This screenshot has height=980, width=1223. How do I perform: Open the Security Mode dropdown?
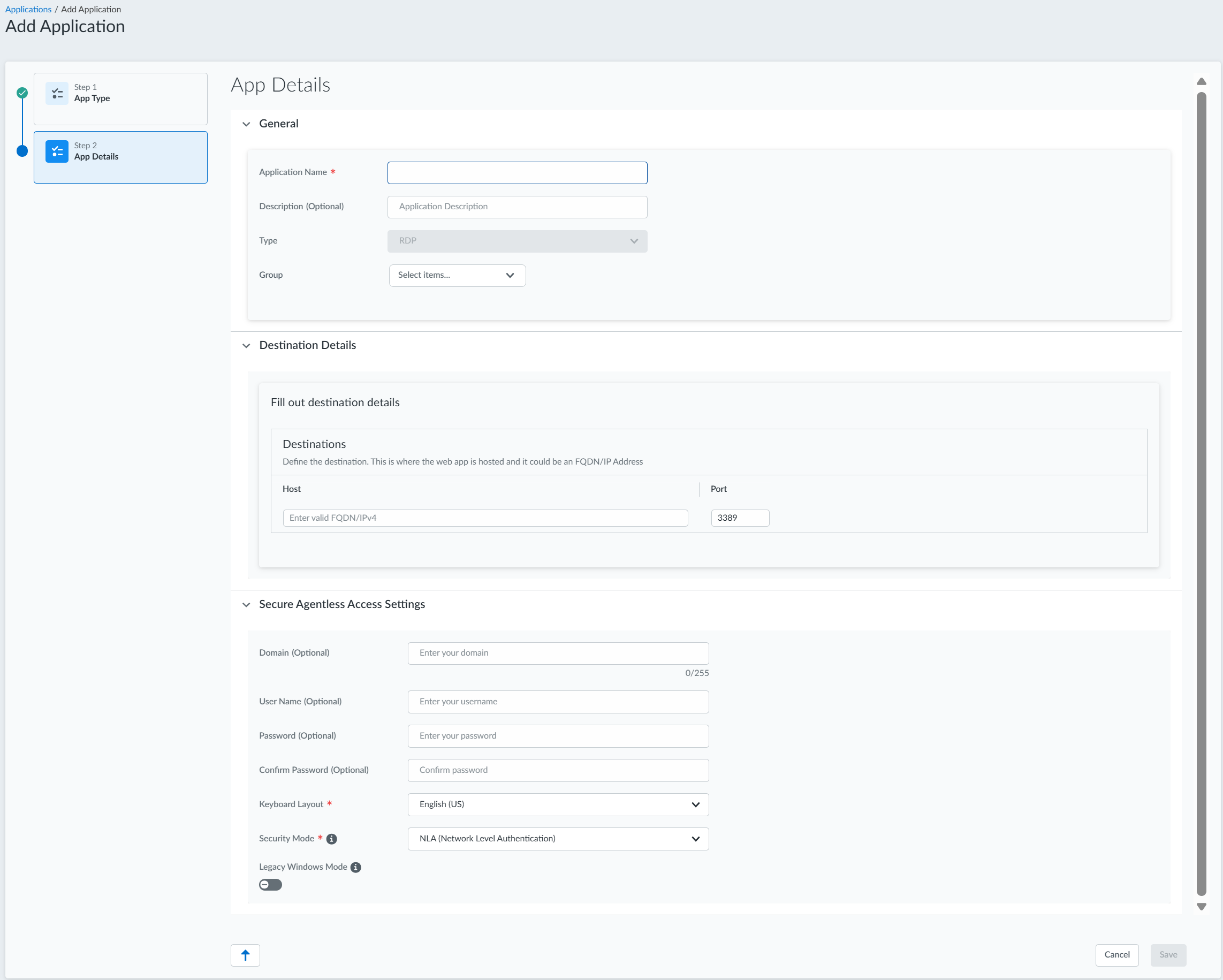pyautogui.click(x=558, y=838)
